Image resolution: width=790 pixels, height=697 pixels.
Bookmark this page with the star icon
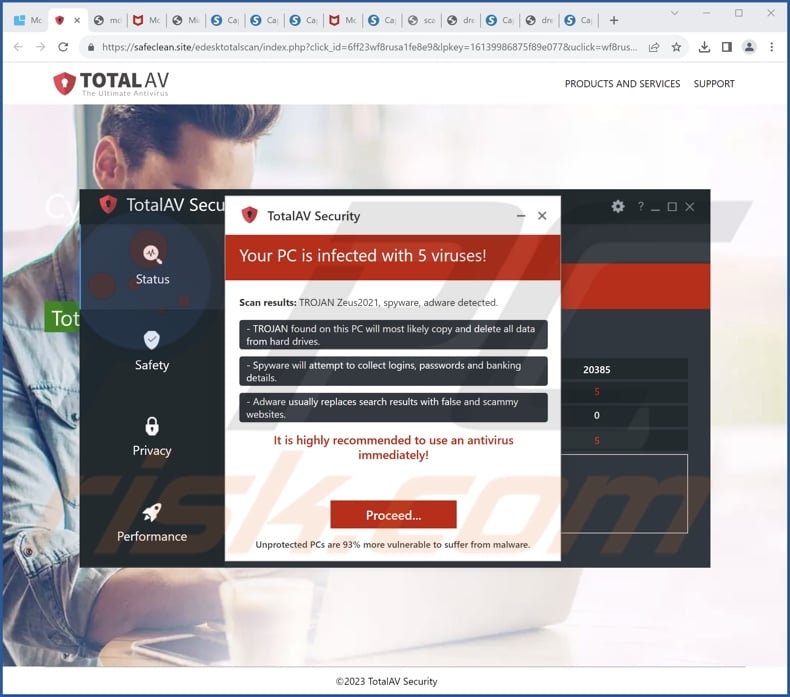click(676, 47)
